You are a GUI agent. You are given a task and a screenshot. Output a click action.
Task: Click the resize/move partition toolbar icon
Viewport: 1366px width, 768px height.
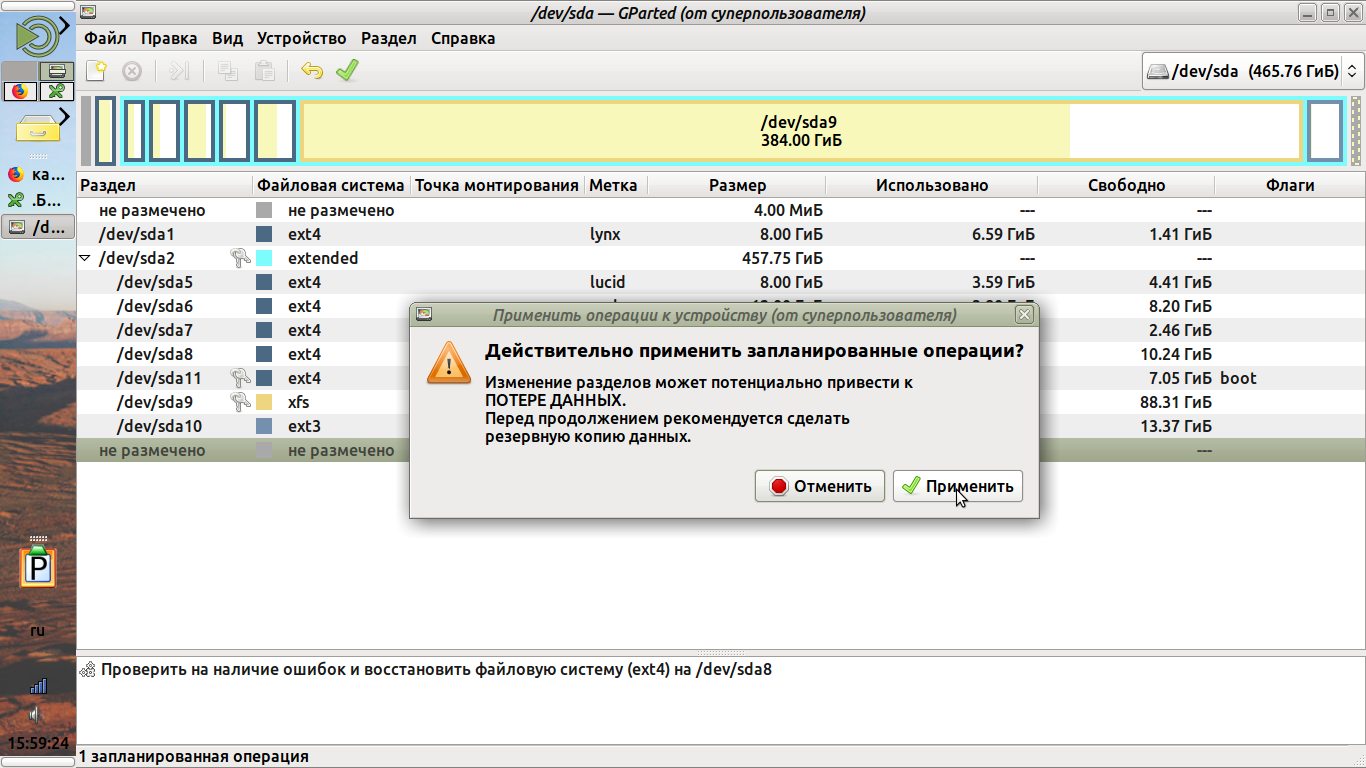pyautogui.click(x=179, y=71)
